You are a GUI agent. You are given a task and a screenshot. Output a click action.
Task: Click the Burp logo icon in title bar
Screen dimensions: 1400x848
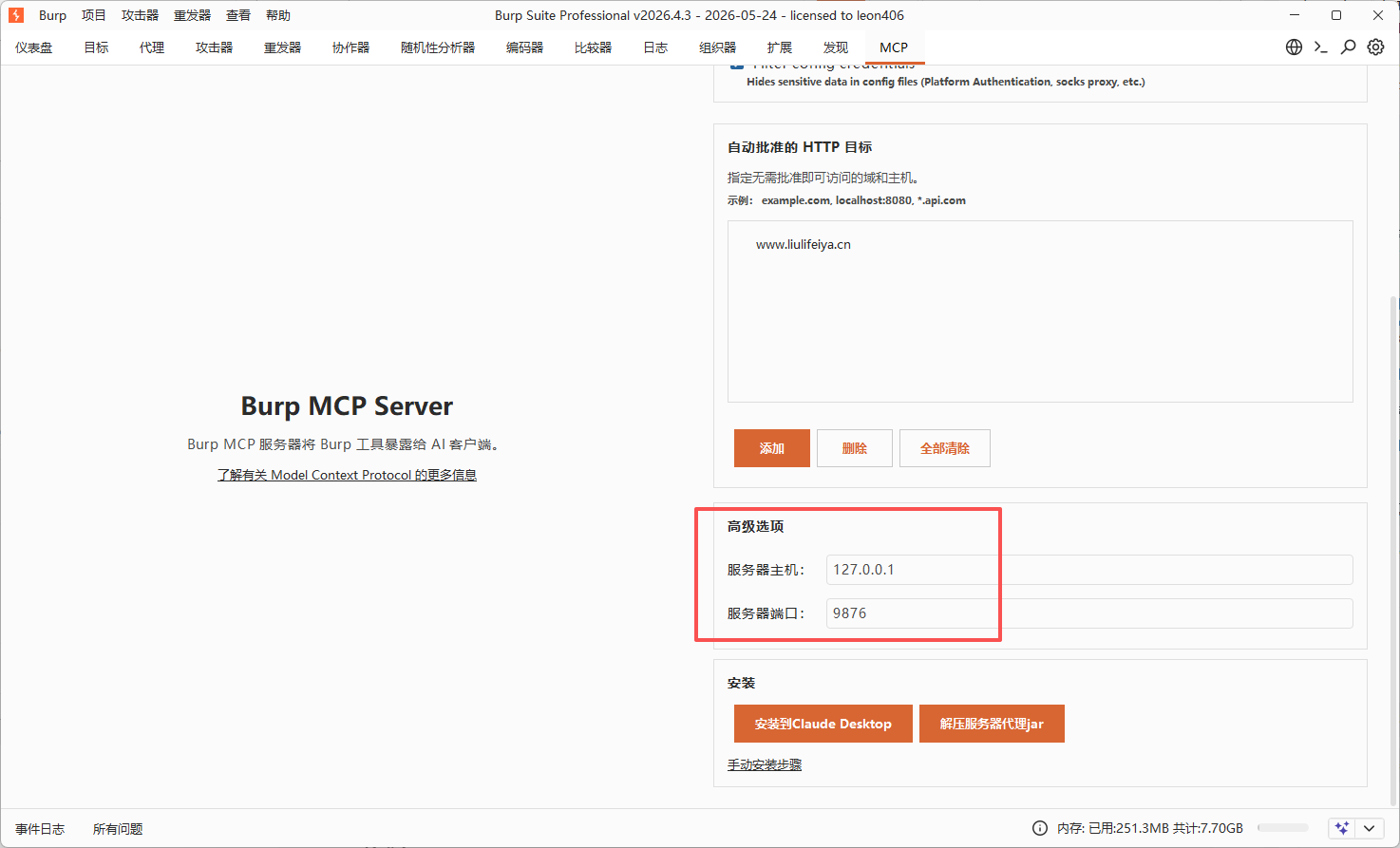pos(16,15)
